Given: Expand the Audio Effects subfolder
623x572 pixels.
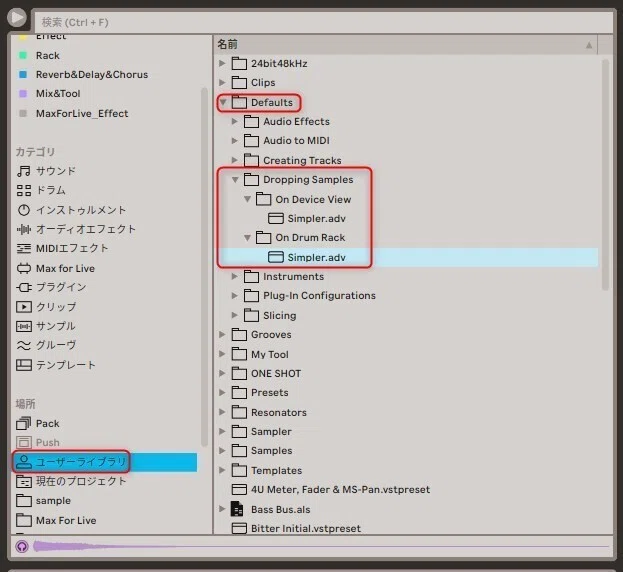Looking at the screenshot, I should pyautogui.click(x=234, y=121).
